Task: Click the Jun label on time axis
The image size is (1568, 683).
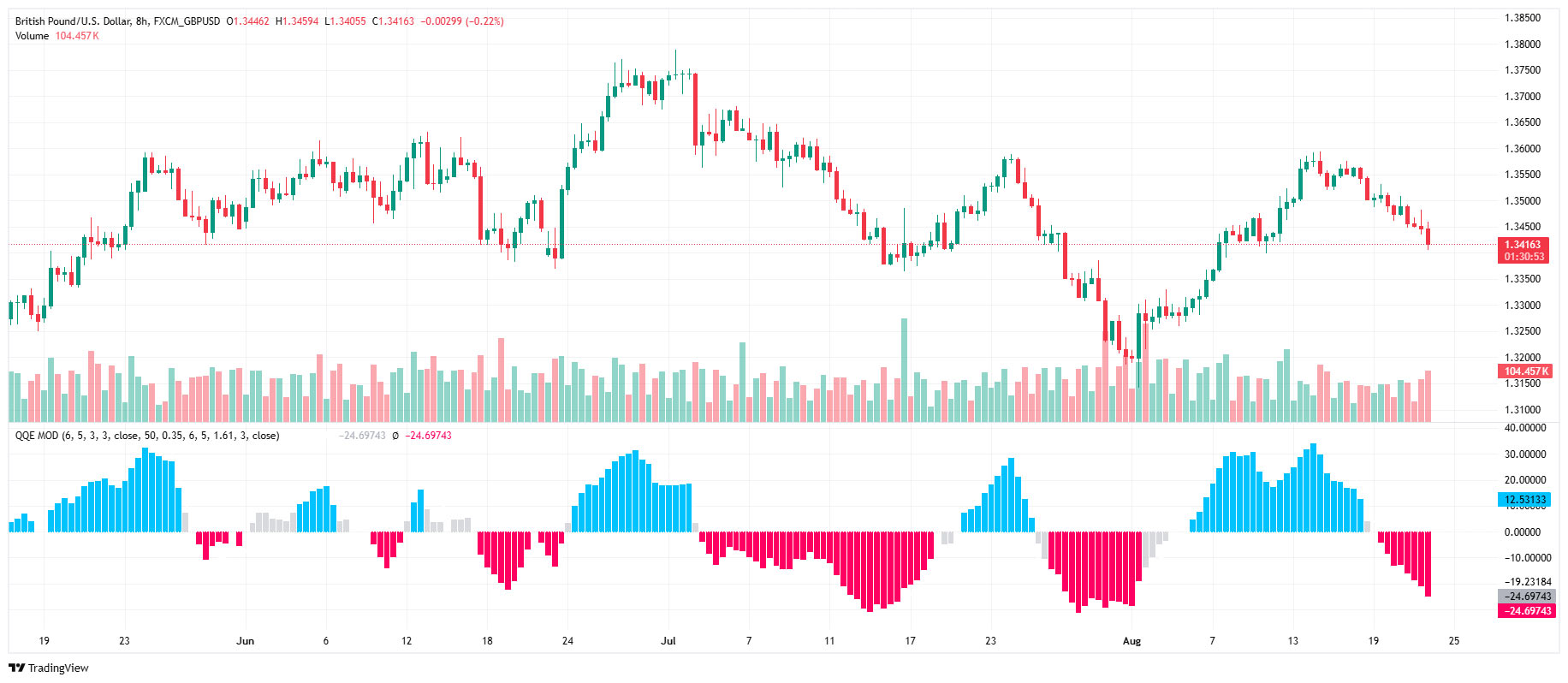Action: (x=246, y=641)
